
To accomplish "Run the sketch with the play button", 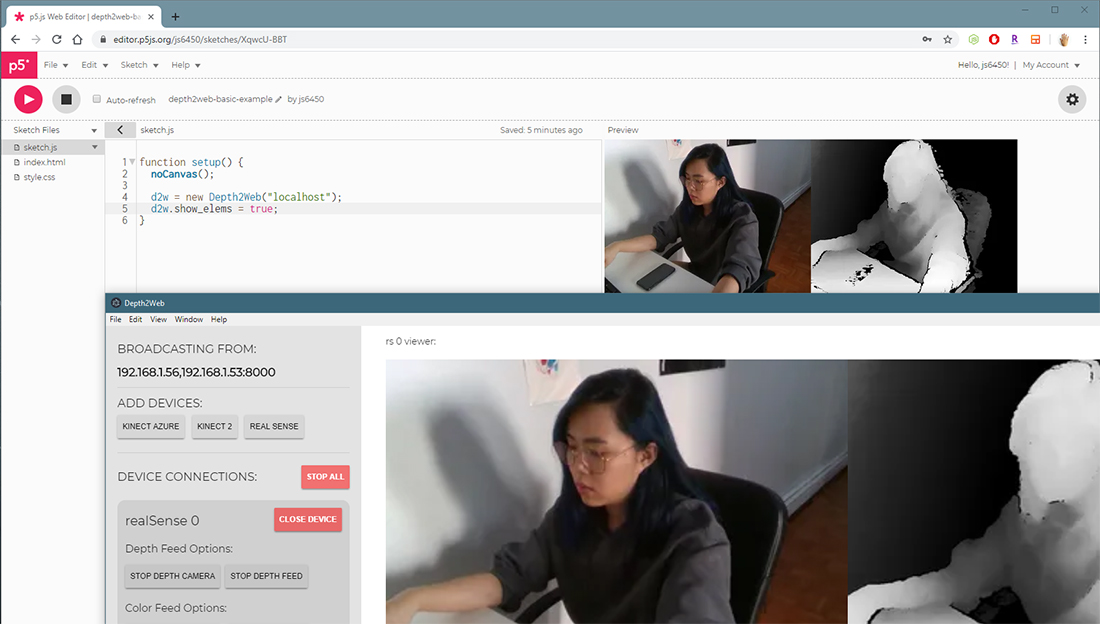I will (28, 99).
